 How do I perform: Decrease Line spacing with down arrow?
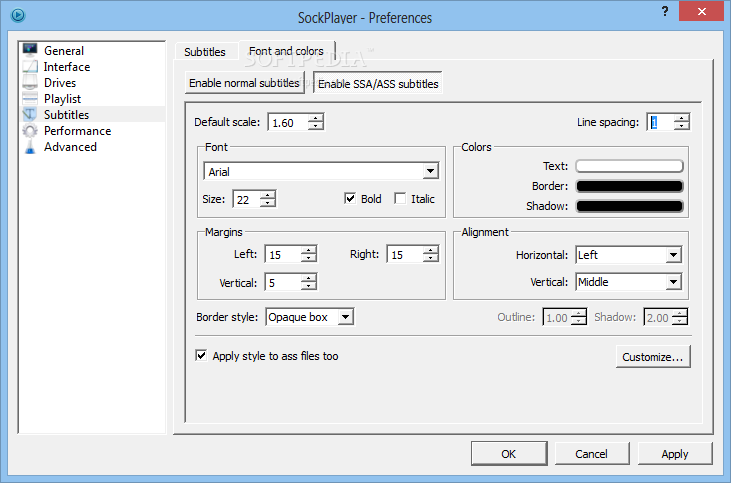point(682,127)
